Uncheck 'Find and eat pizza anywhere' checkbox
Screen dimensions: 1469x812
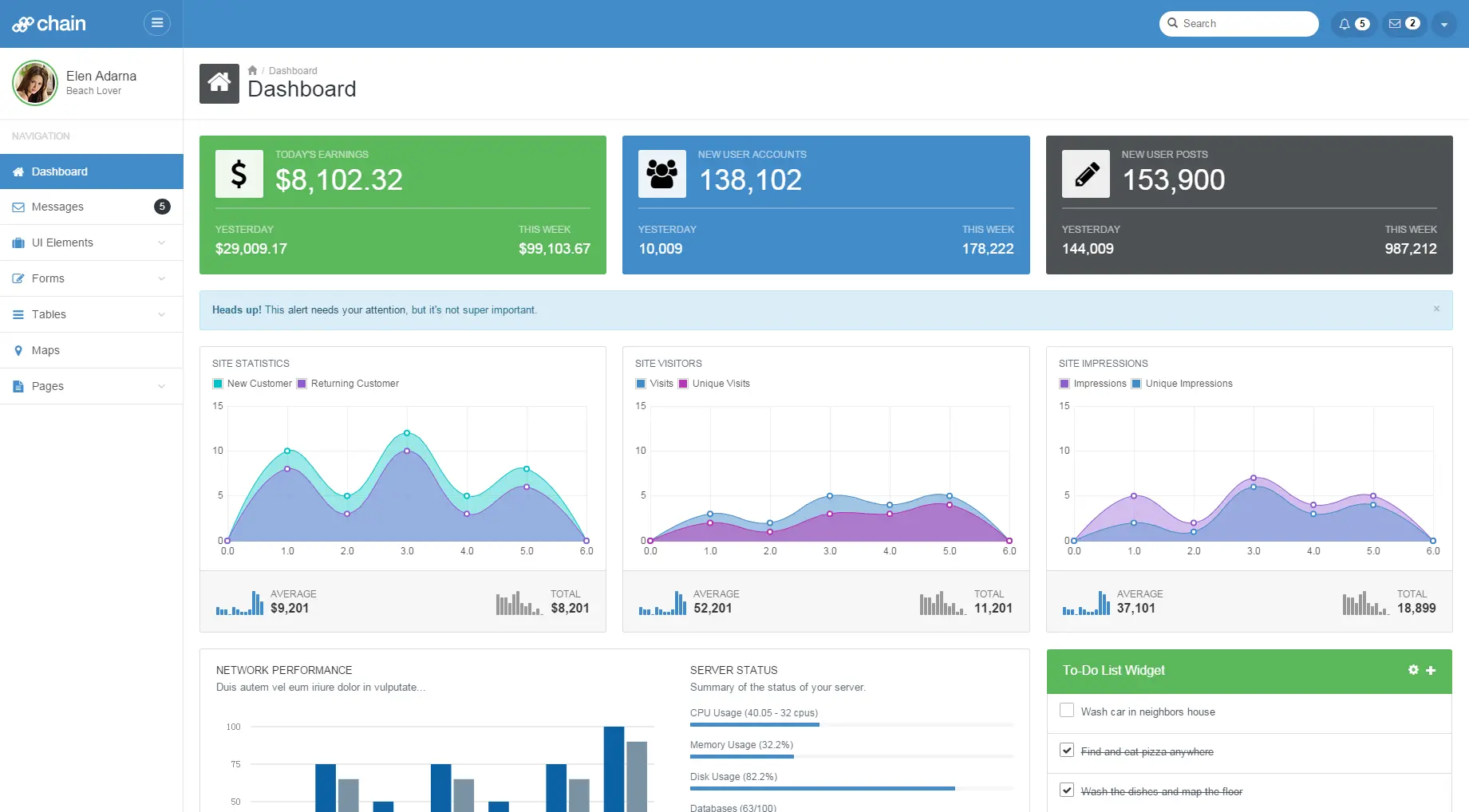[x=1067, y=750]
